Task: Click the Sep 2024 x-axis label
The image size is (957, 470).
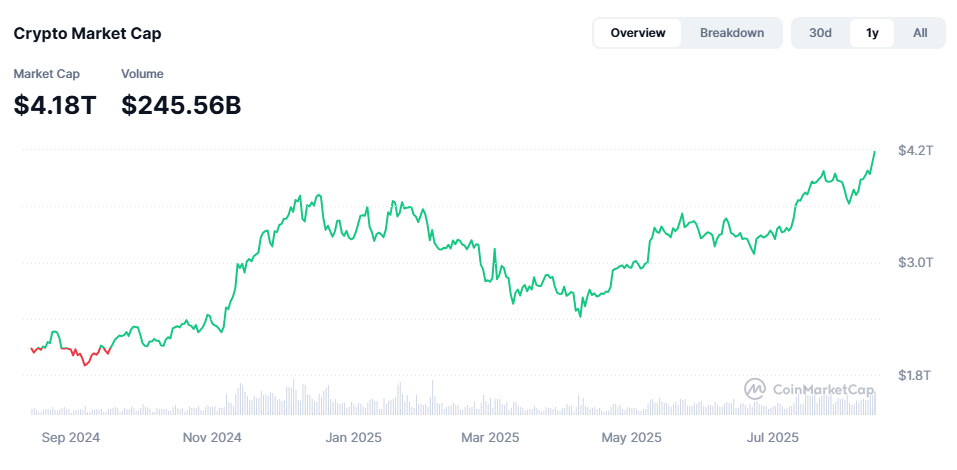Action: point(71,437)
